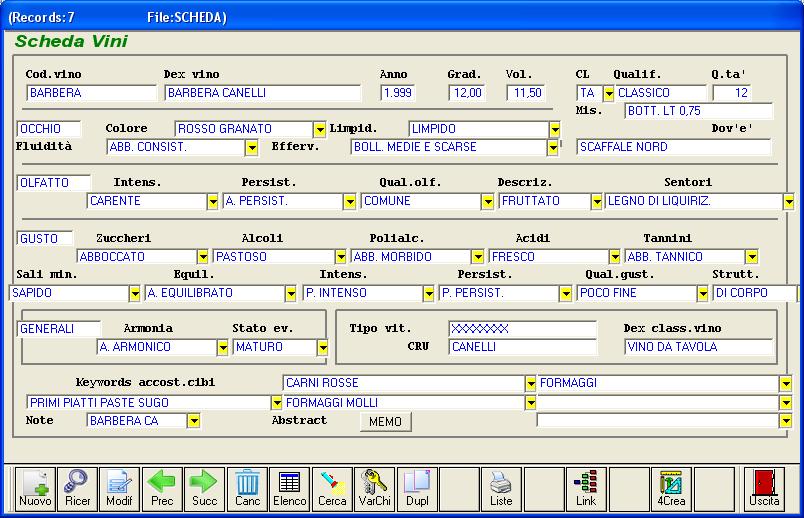
Task: Click the CRU CANELLI field
Action: (x=523, y=347)
